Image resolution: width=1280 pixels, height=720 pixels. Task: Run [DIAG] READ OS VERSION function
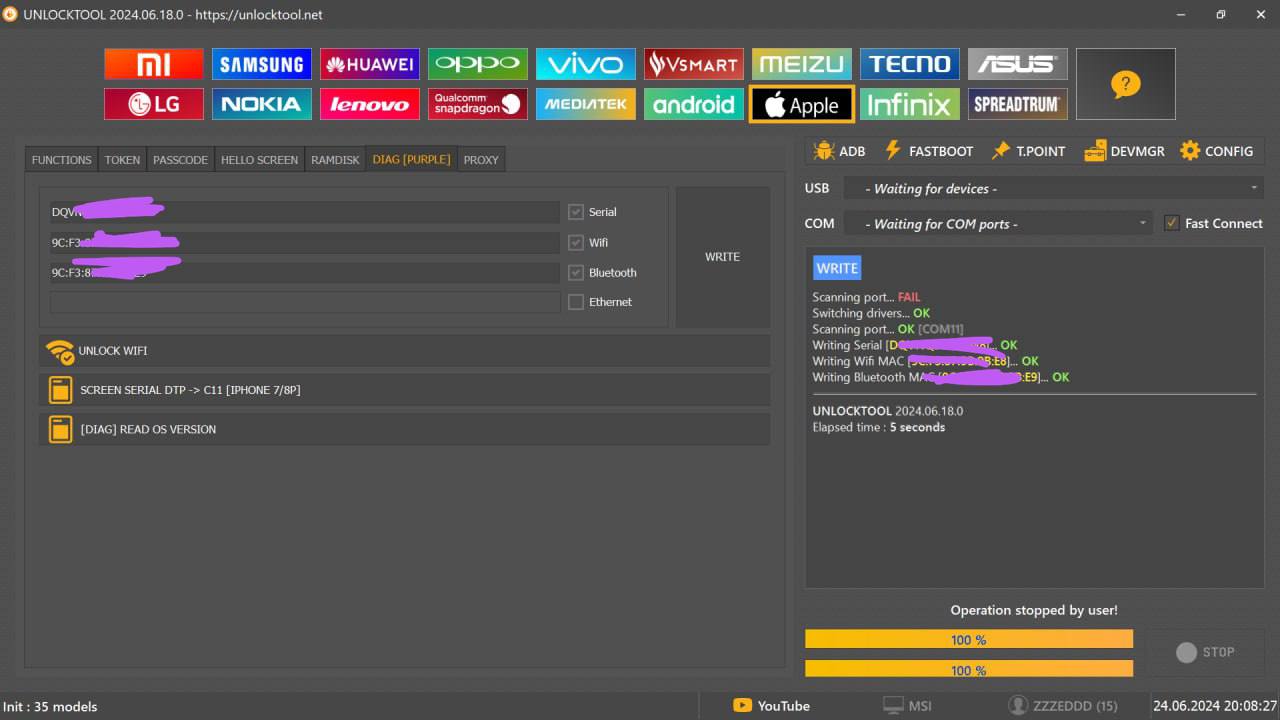404,429
